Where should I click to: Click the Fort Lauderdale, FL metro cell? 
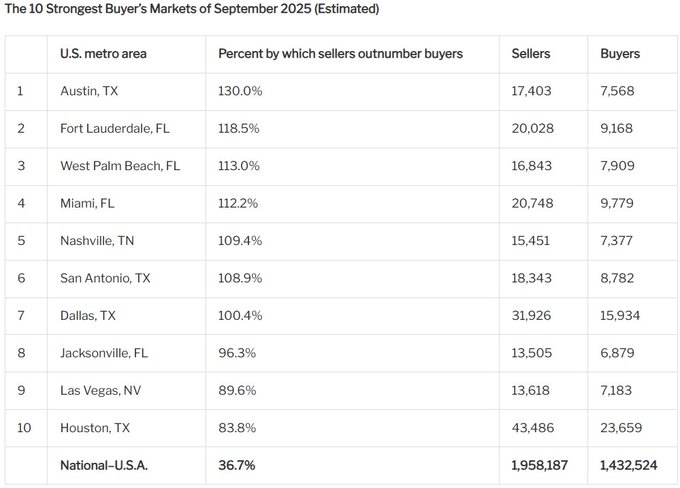click(110, 128)
